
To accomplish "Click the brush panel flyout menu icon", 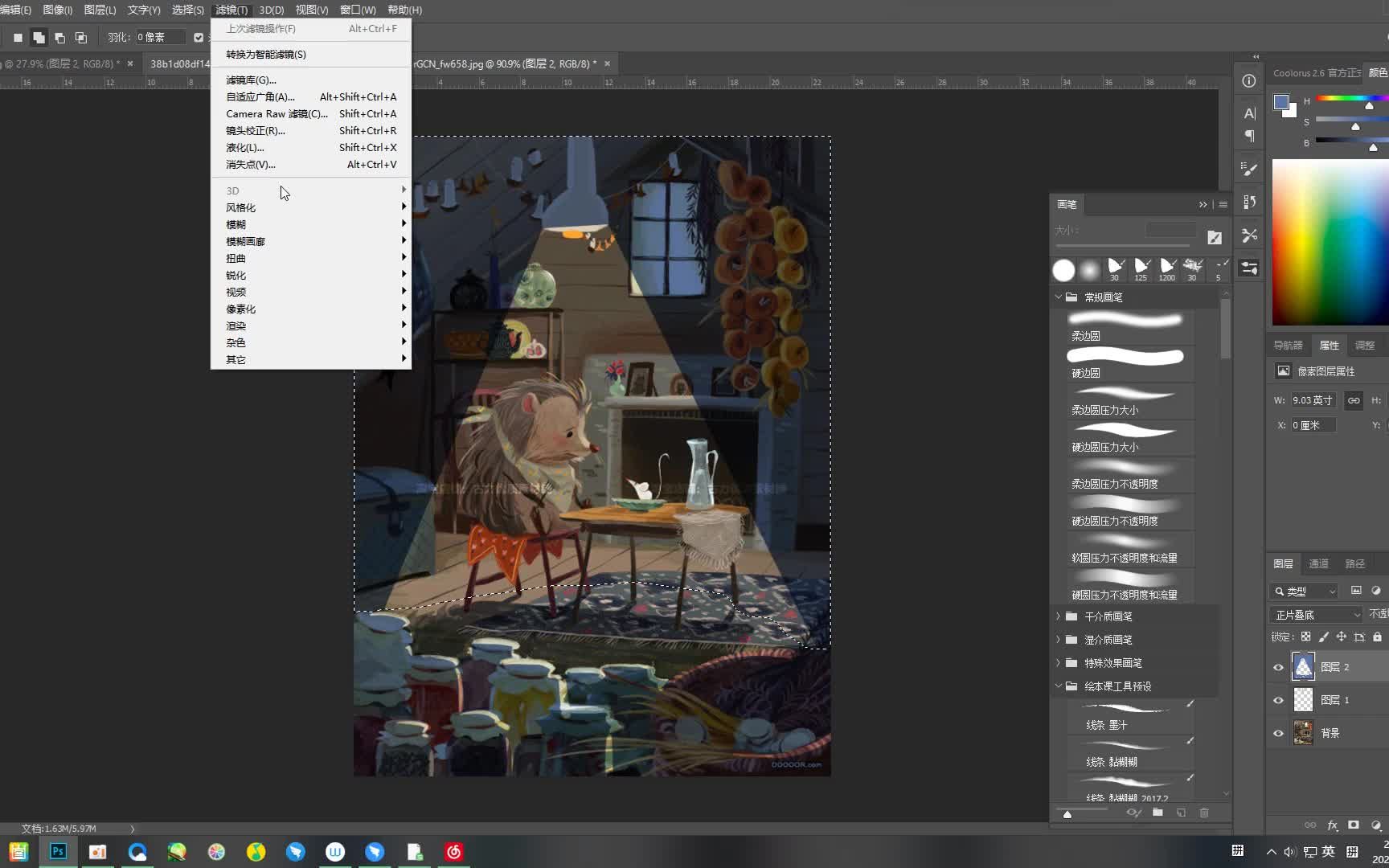I will point(1223,204).
